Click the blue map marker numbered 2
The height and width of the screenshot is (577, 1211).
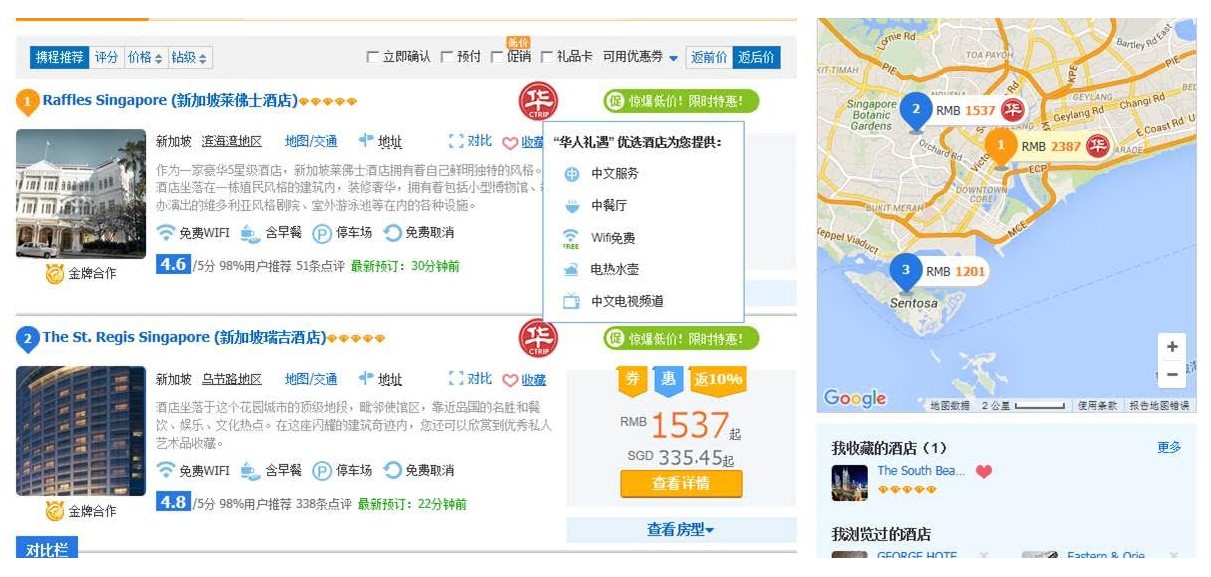click(x=914, y=111)
